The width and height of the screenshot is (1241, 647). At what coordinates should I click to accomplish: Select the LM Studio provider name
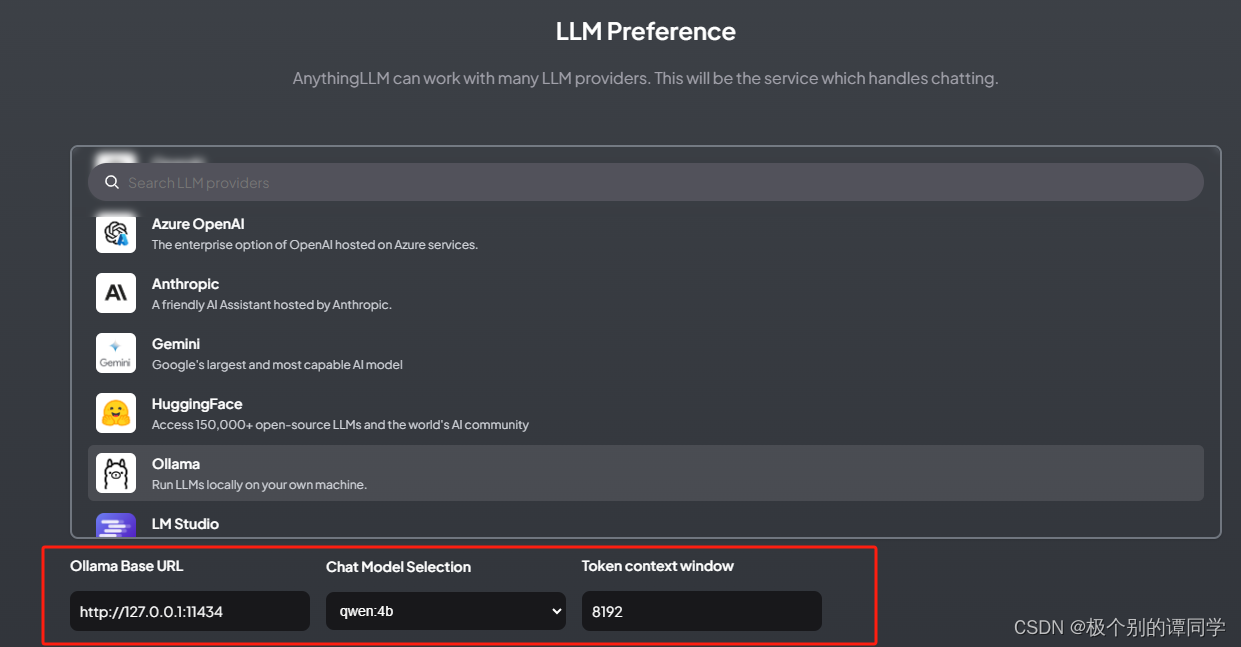coord(185,524)
